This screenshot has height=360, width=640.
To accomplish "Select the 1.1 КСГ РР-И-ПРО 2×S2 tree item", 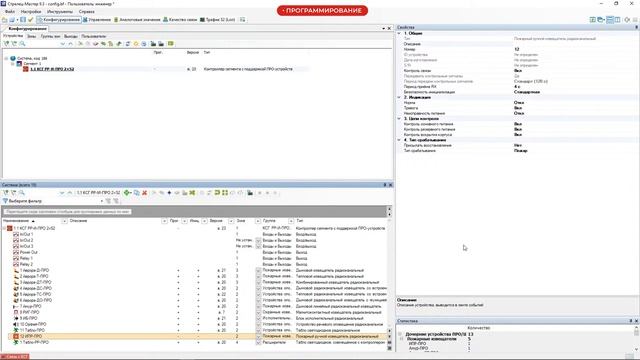I will point(52,69).
